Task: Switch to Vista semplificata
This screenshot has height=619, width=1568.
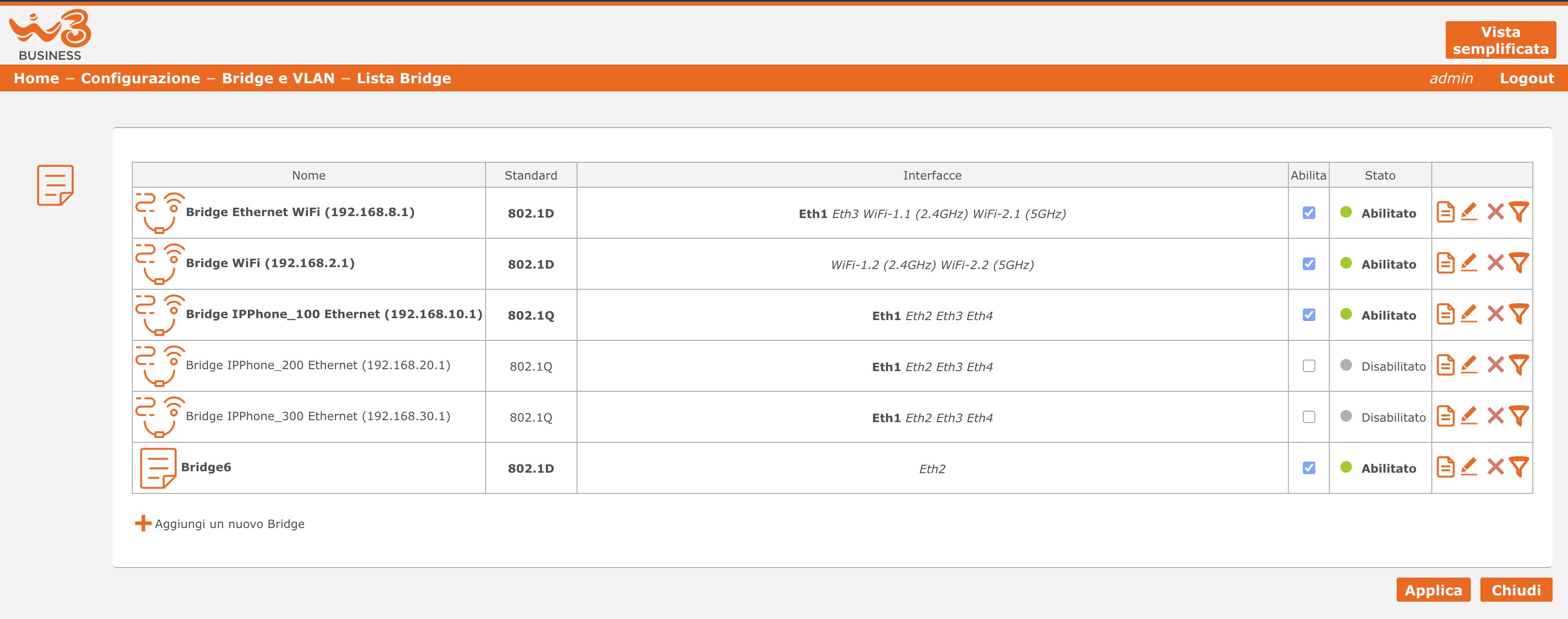Action: click(1501, 40)
